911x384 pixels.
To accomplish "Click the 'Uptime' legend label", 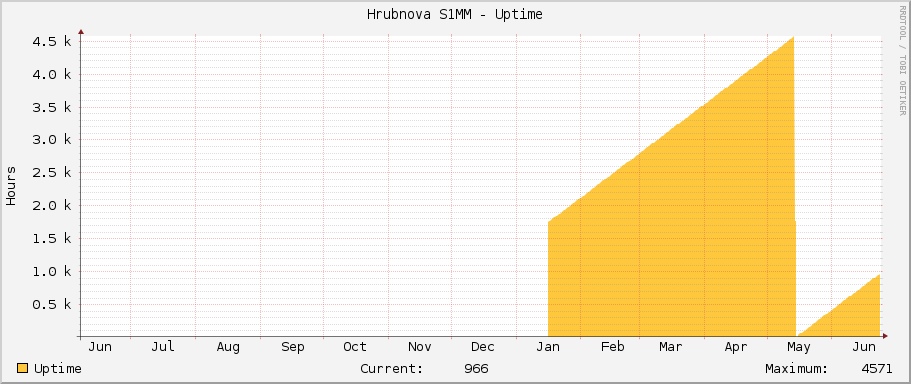I will [x=58, y=369].
